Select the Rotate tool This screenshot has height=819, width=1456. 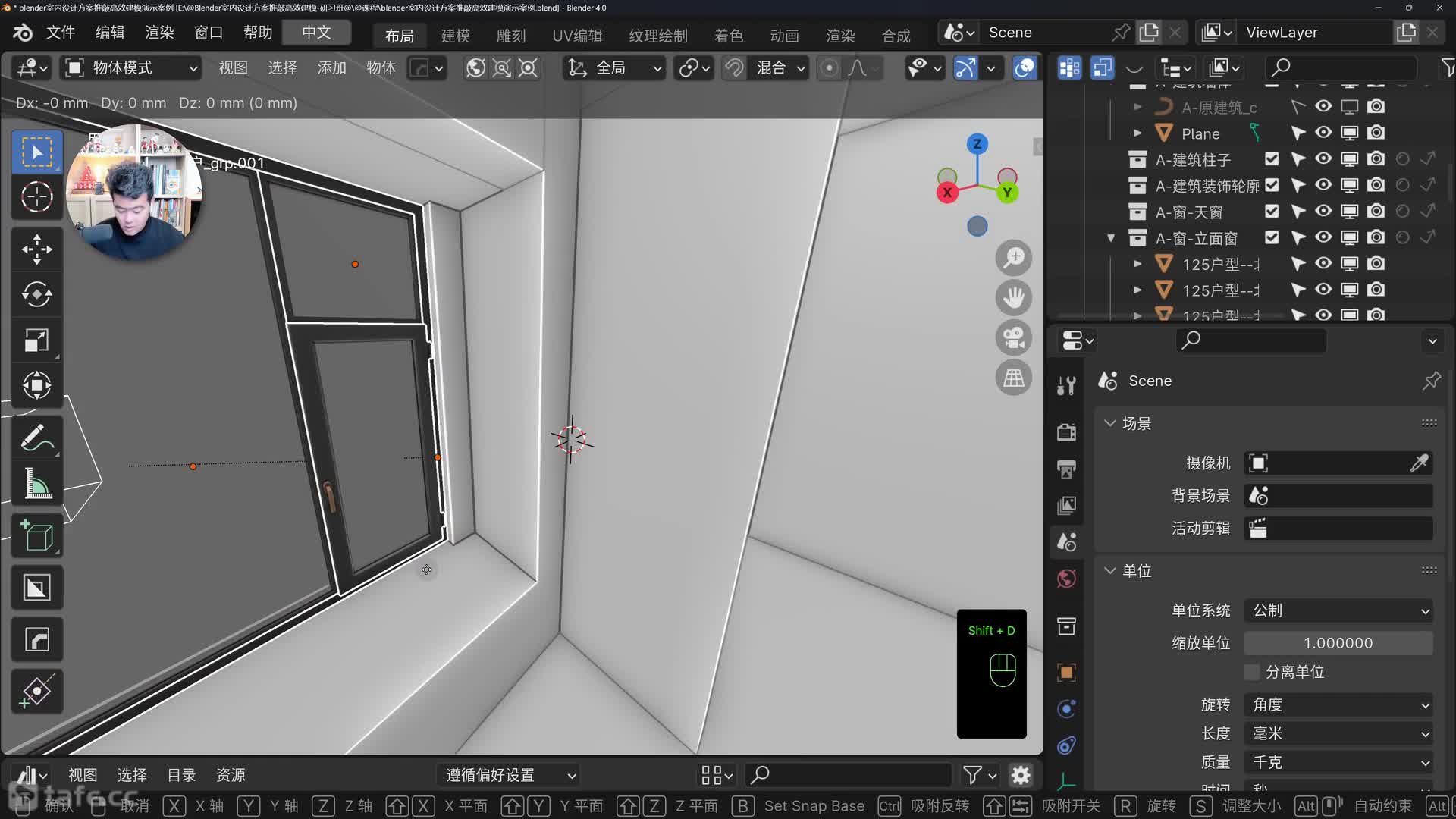point(36,294)
